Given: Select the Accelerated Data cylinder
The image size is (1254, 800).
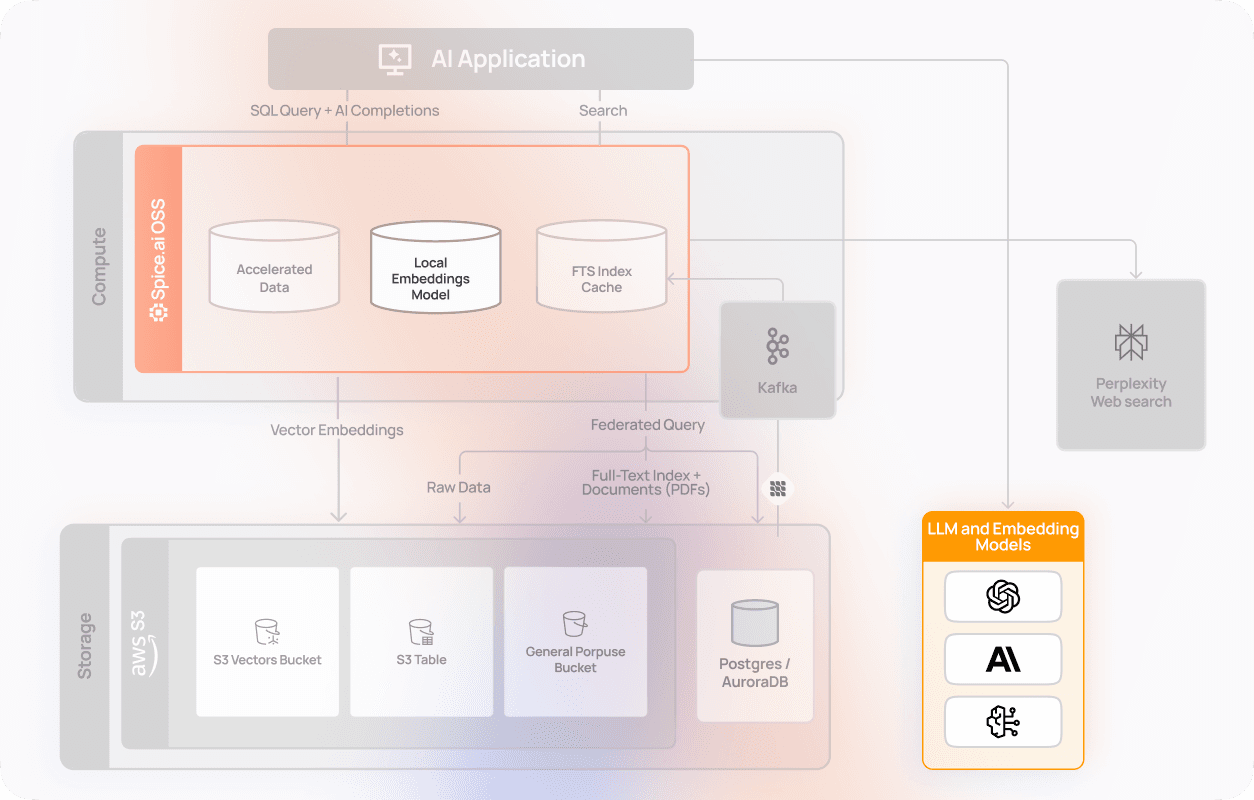Looking at the screenshot, I should pos(274,266).
